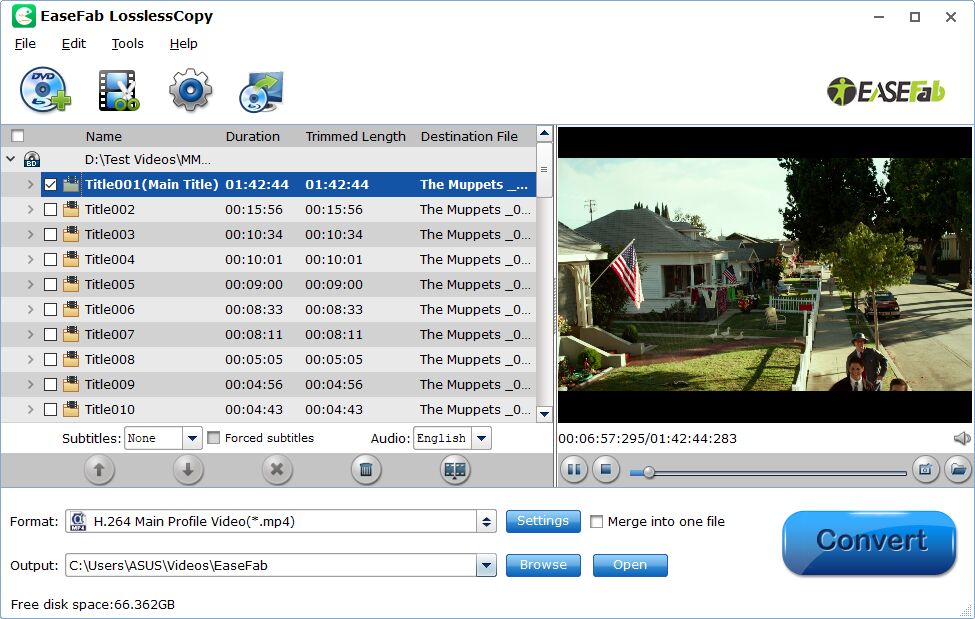
Task: Click the clapperboard icon of Title001
Action: point(71,184)
